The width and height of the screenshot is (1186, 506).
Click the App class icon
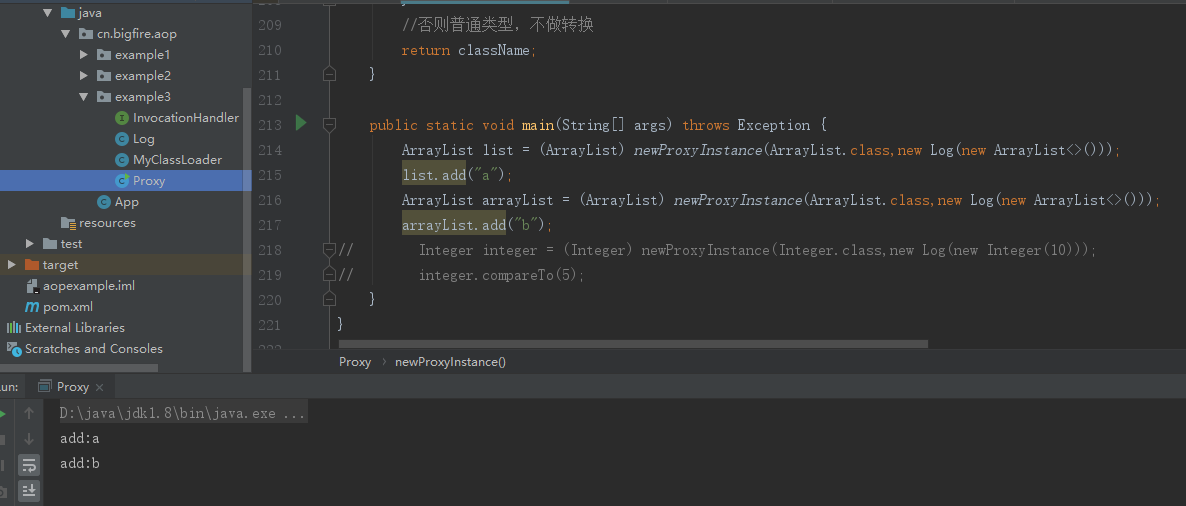104,202
